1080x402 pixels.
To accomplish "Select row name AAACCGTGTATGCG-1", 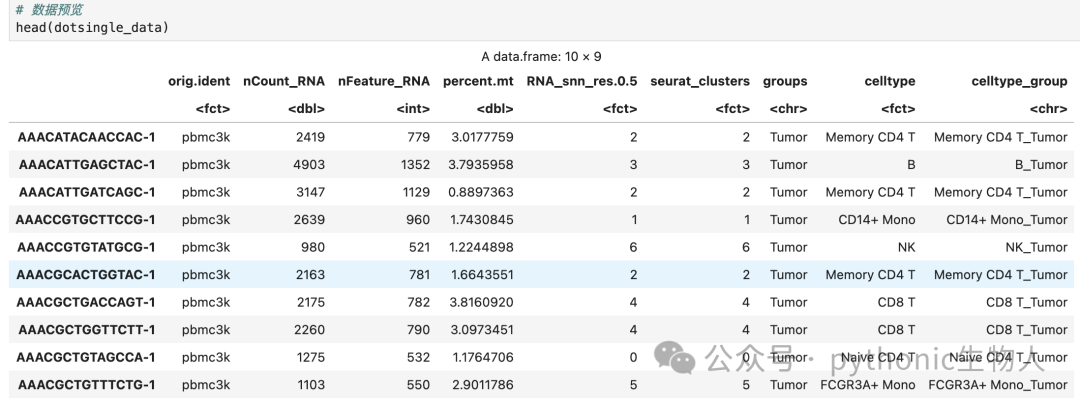I will click(x=86, y=247).
